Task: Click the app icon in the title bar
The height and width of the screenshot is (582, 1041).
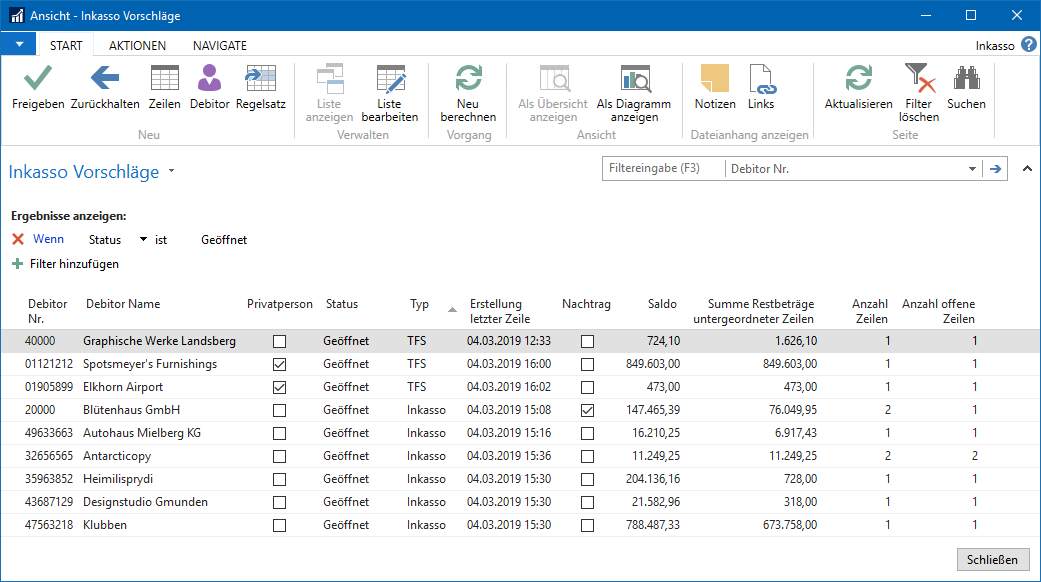Action: pyautogui.click(x=17, y=15)
